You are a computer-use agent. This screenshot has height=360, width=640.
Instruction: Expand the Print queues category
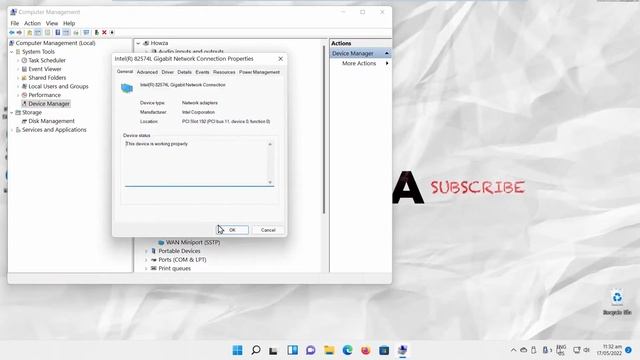click(x=146, y=269)
